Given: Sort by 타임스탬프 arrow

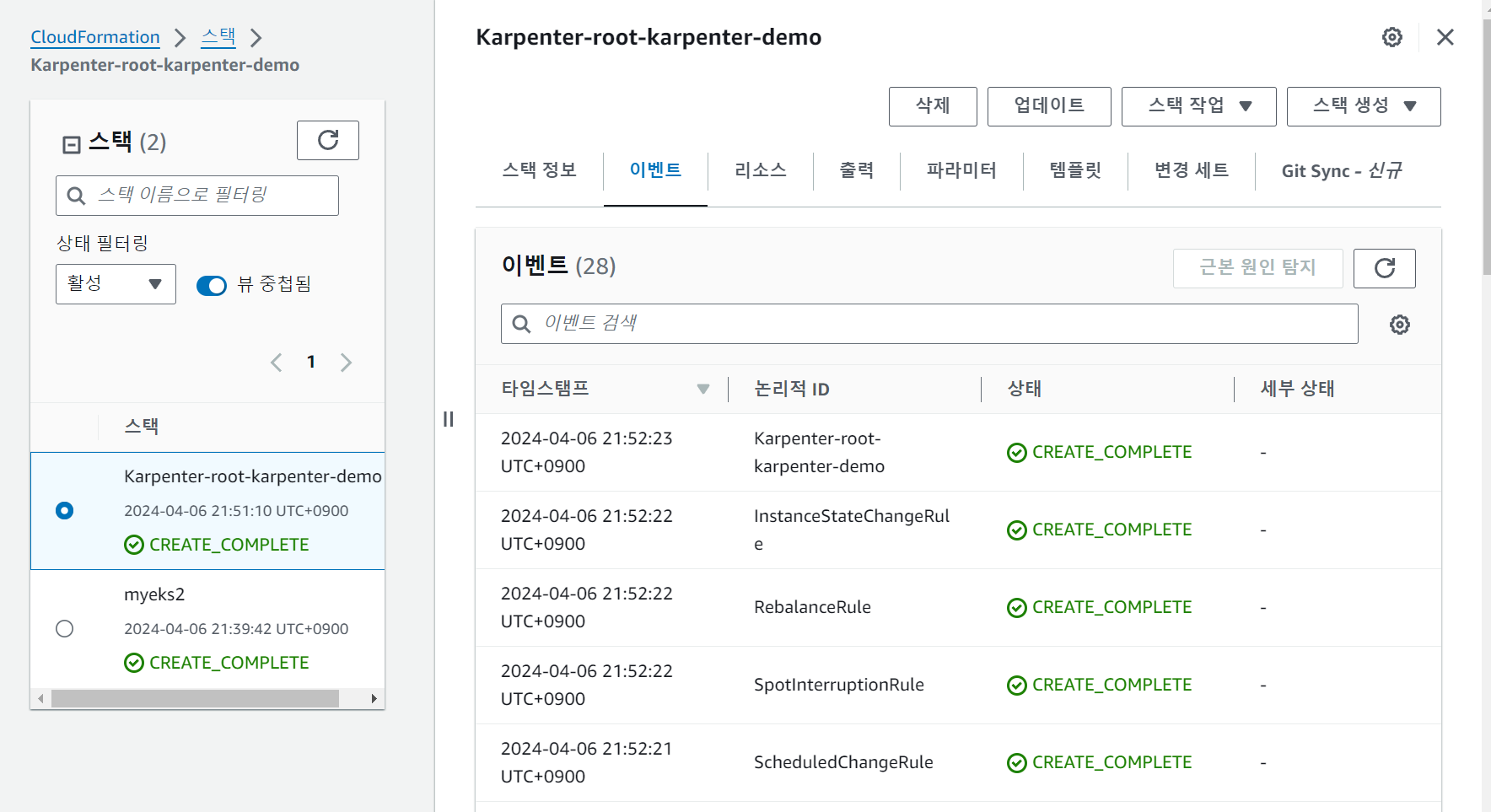Looking at the screenshot, I should pos(703,389).
